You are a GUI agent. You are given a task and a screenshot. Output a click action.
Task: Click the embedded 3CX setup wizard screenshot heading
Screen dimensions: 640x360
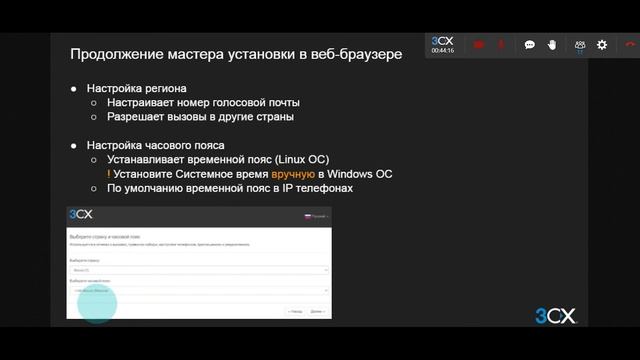[x=105, y=237]
